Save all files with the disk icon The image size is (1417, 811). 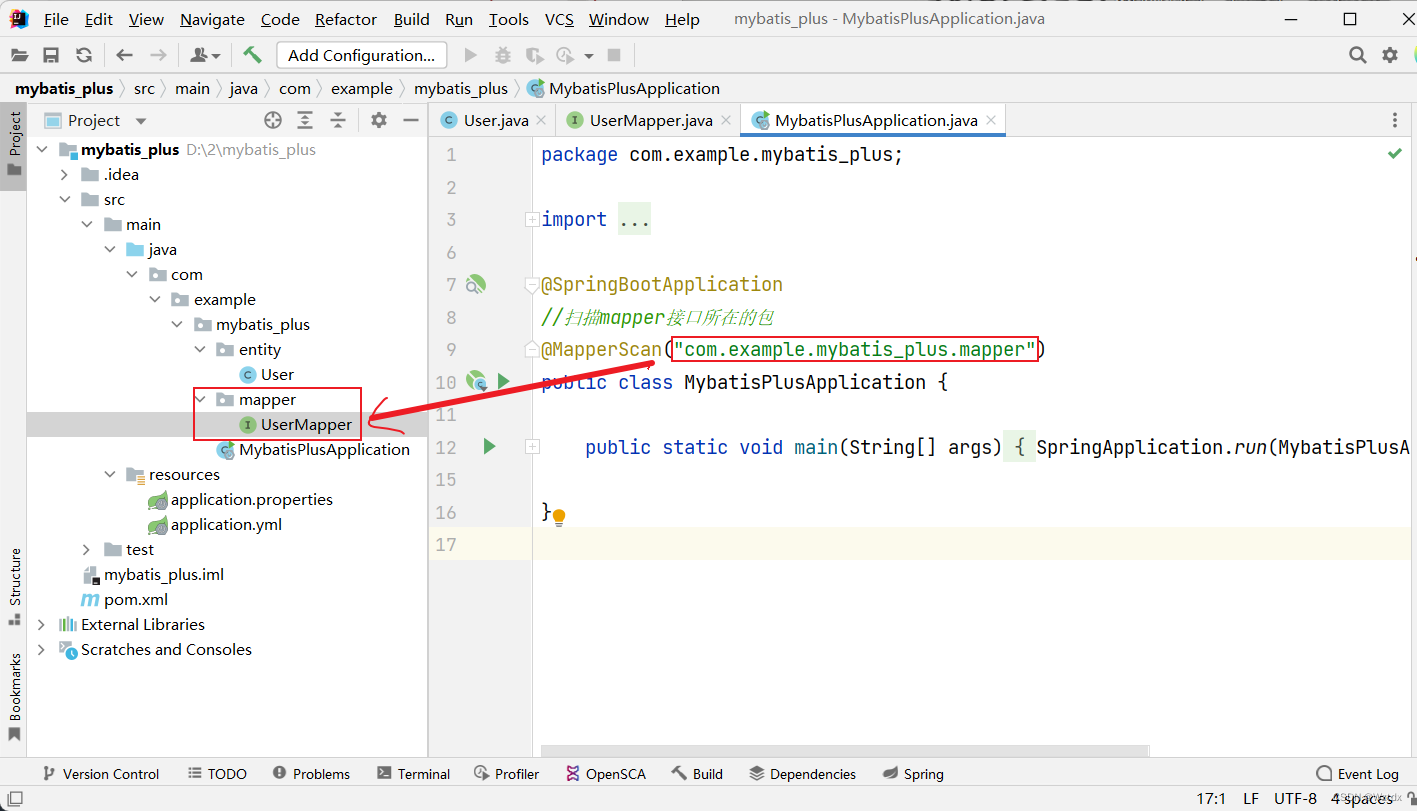pyautogui.click(x=51, y=55)
